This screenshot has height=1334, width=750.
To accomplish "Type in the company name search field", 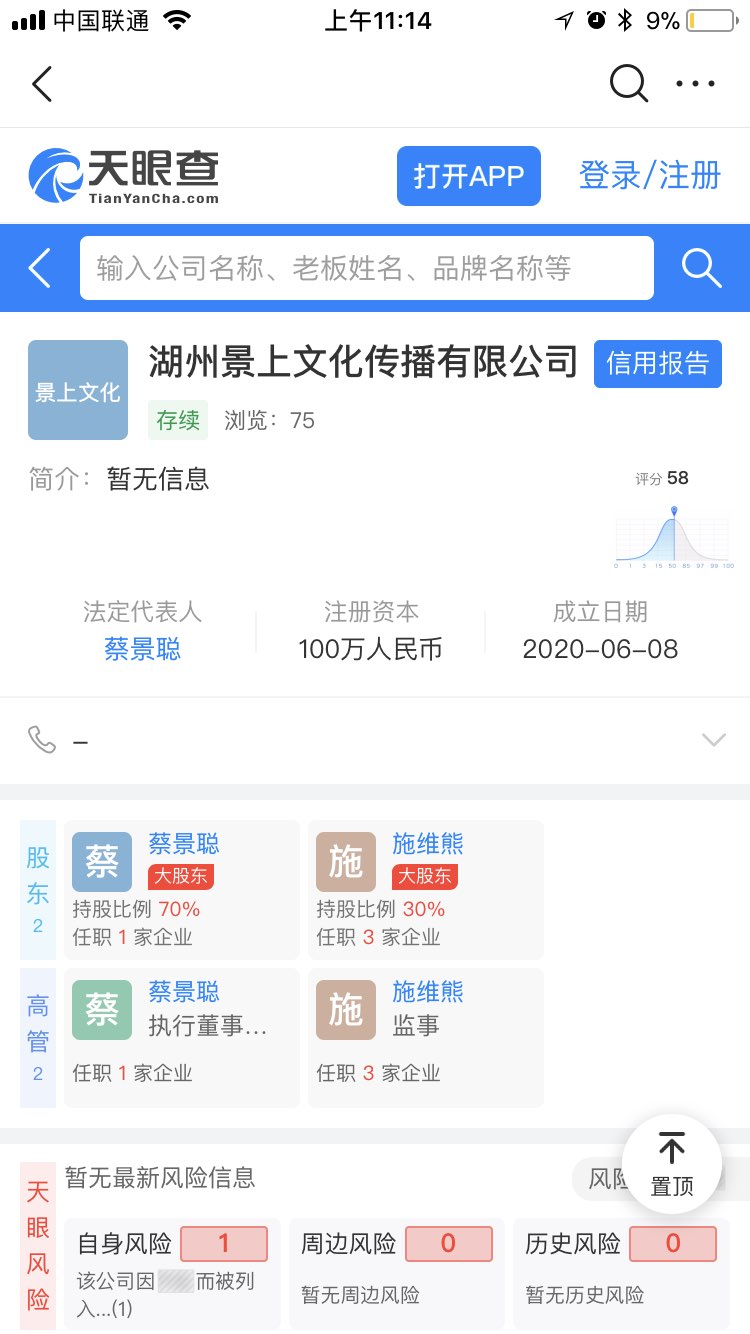I will point(366,268).
